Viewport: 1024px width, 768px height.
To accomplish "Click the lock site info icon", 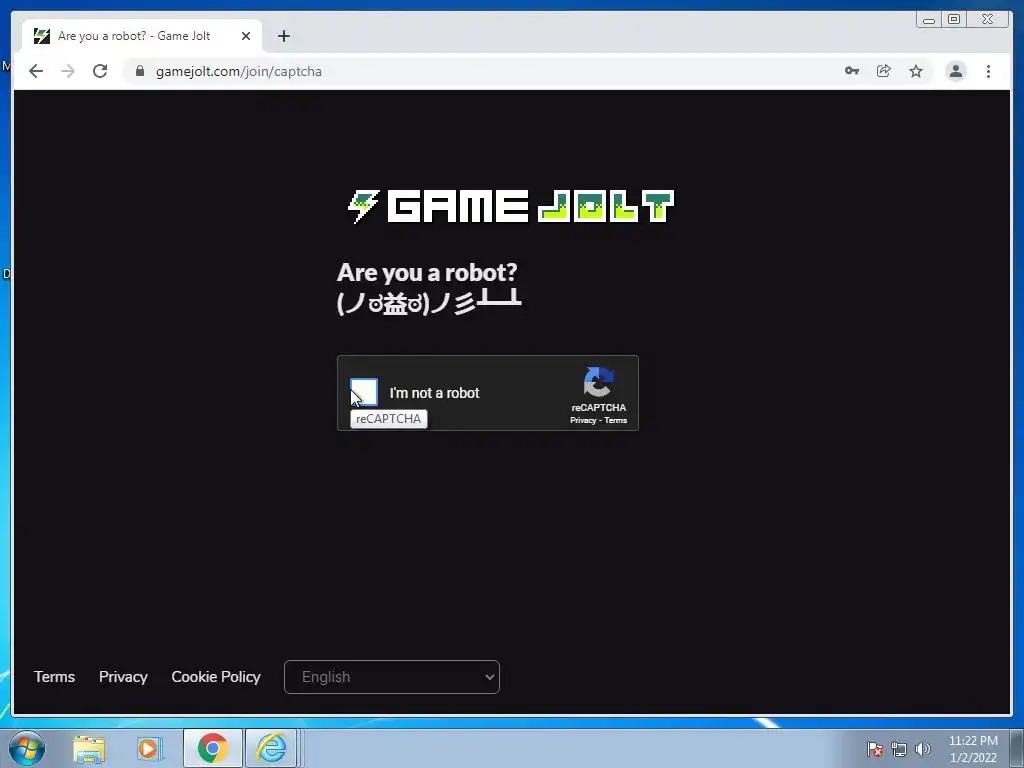I will coord(140,71).
